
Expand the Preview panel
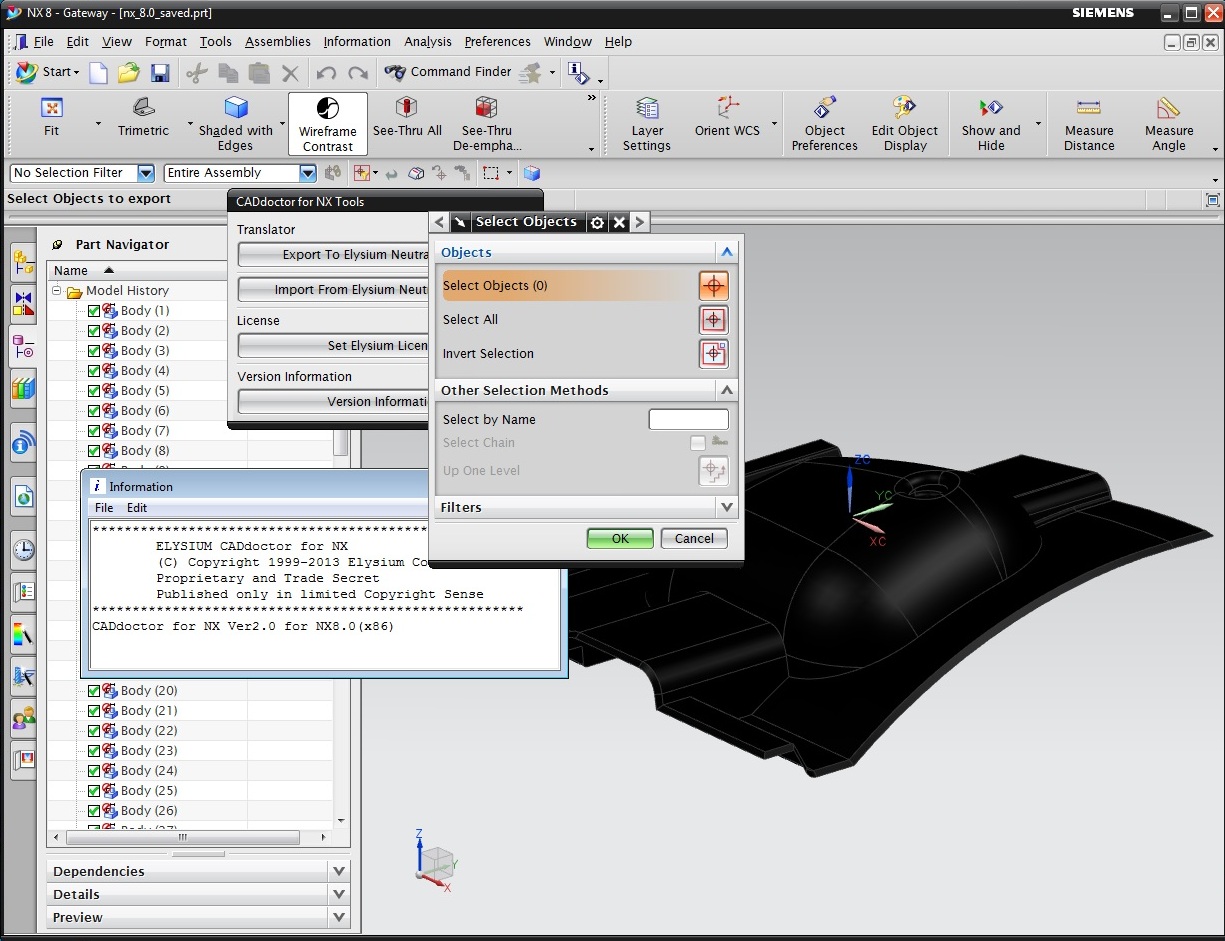click(x=339, y=917)
